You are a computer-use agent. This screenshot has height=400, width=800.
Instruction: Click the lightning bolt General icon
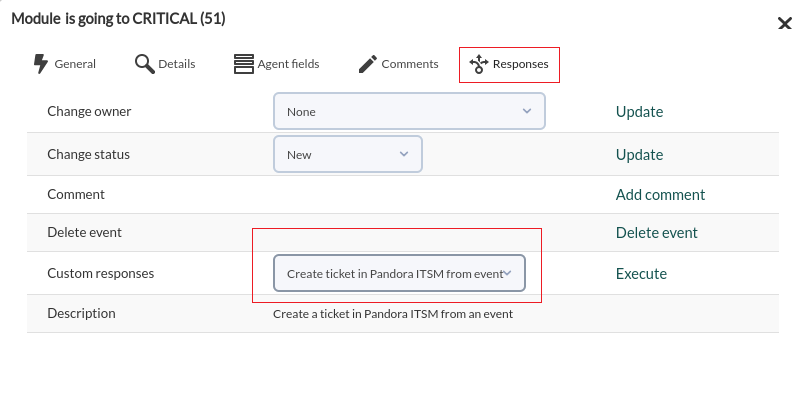coord(40,64)
